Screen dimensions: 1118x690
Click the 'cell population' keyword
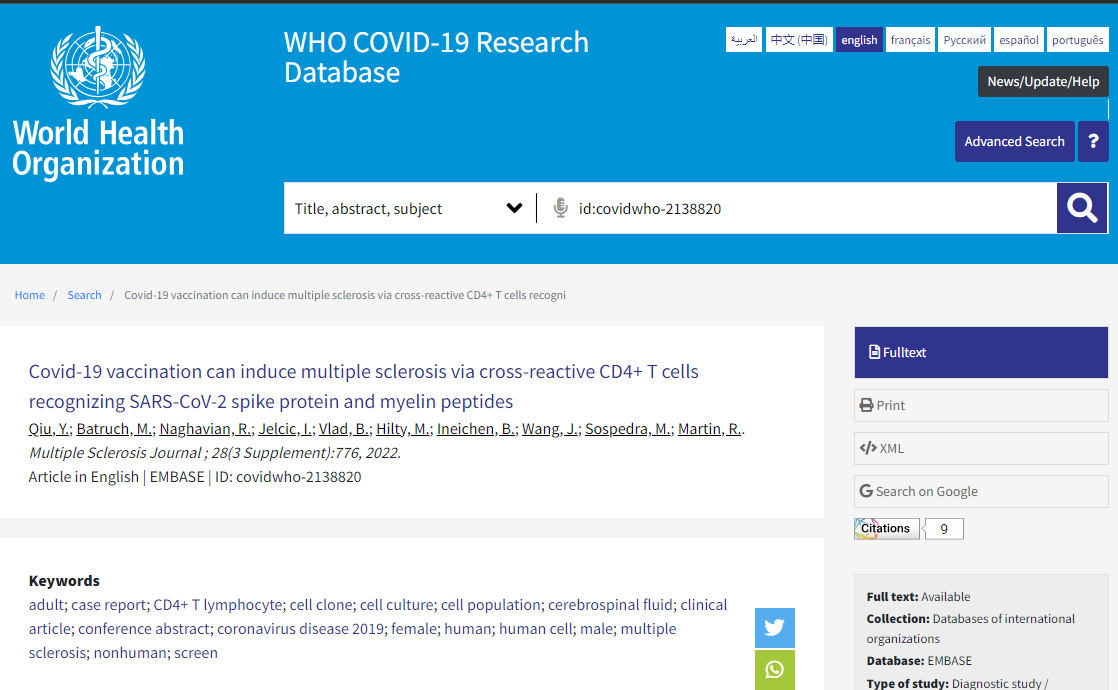491,604
